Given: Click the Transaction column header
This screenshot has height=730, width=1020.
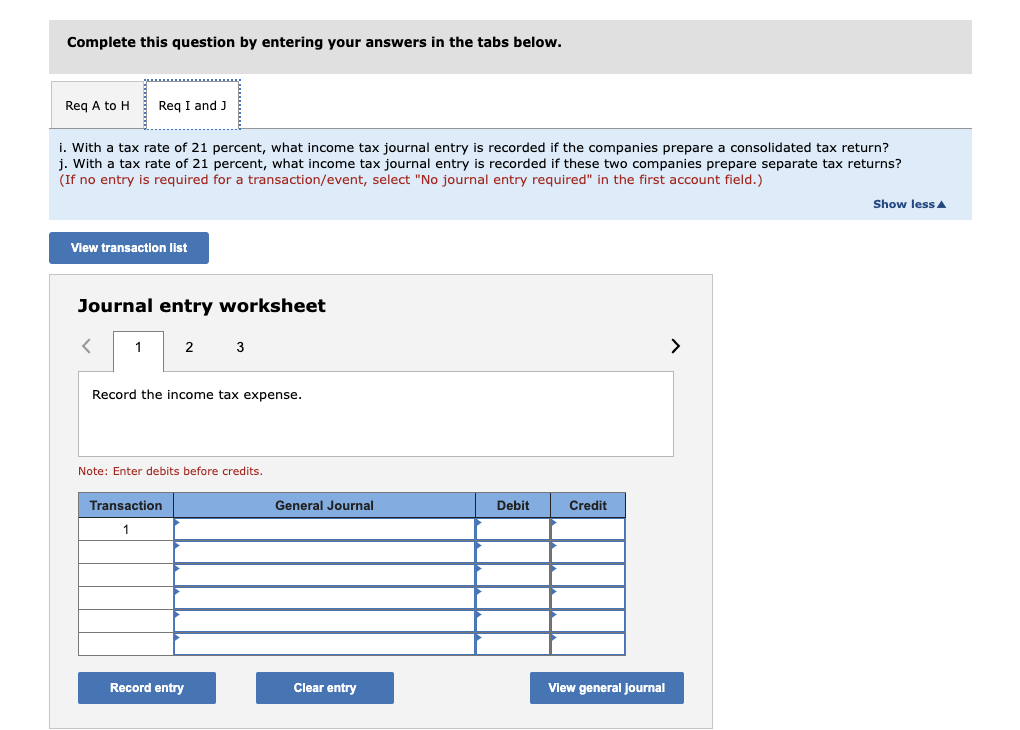Looking at the screenshot, I should pyautogui.click(x=126, y=506).
